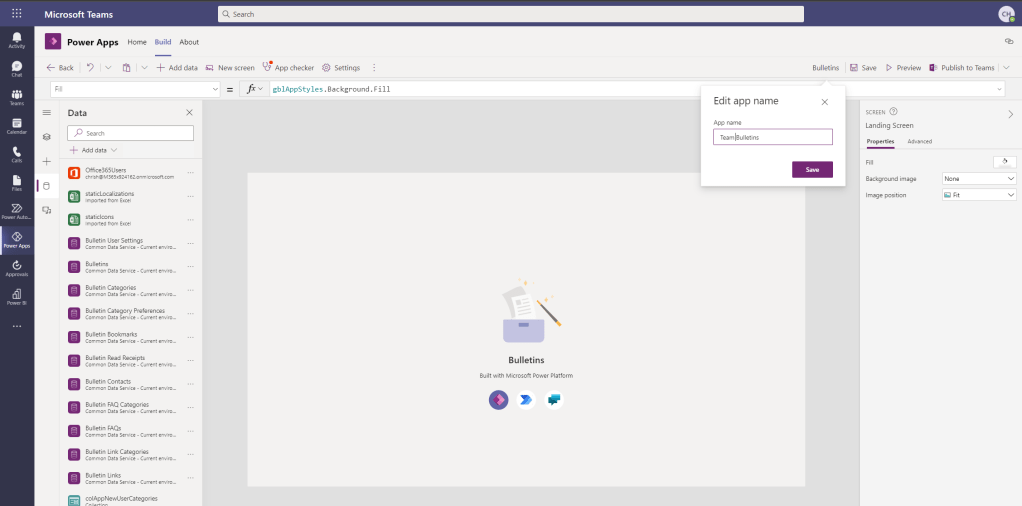Open Power Automate in Teams sidebar
The image size is (1022, 506).
[x=17, y=210]
